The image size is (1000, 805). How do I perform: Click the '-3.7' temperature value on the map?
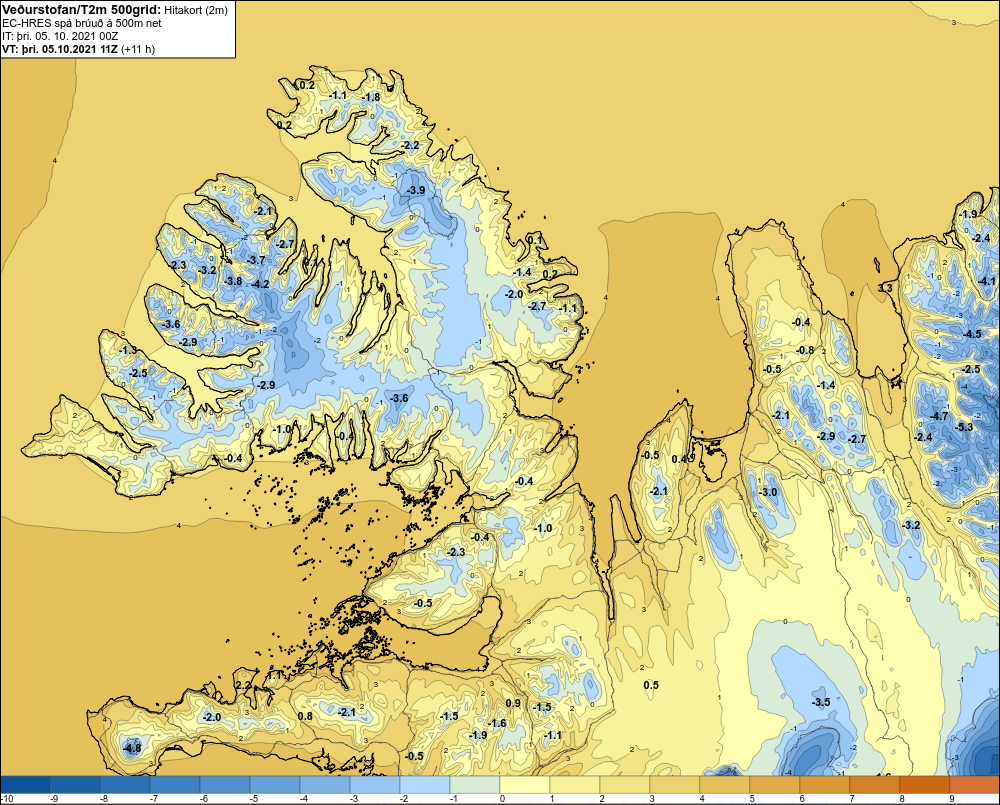tap(256, 260)
